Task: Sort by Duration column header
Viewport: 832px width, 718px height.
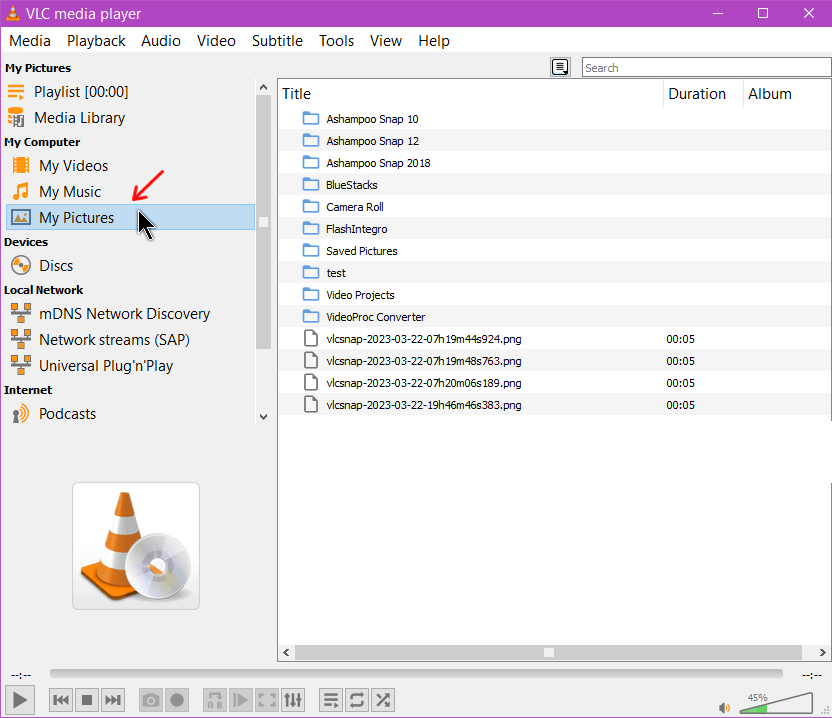Action: (x=703, y=93)
